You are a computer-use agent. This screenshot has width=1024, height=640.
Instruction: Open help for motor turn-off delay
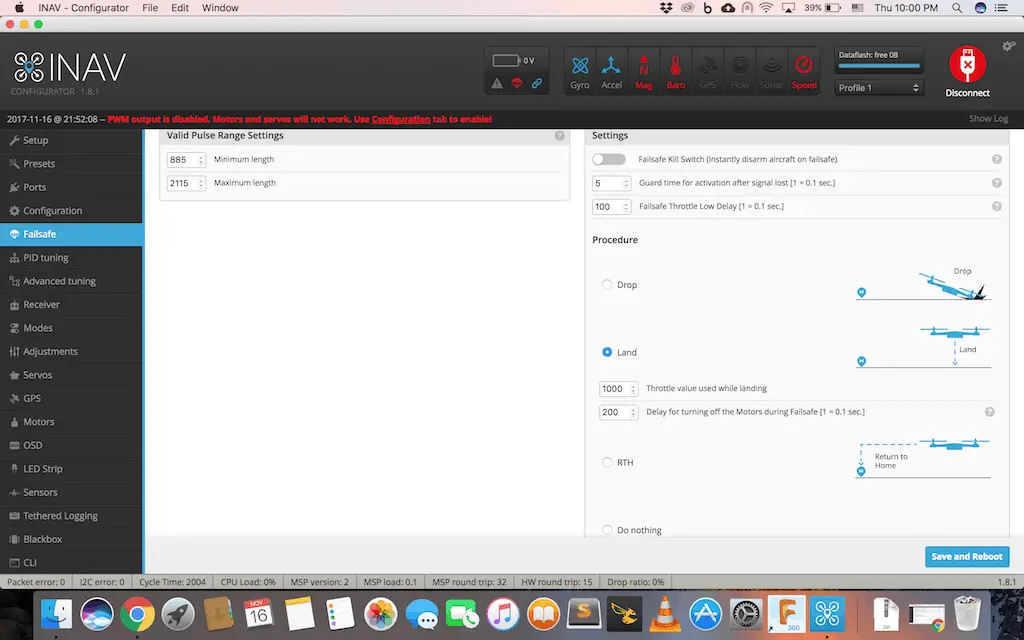(x=989, y=412)
